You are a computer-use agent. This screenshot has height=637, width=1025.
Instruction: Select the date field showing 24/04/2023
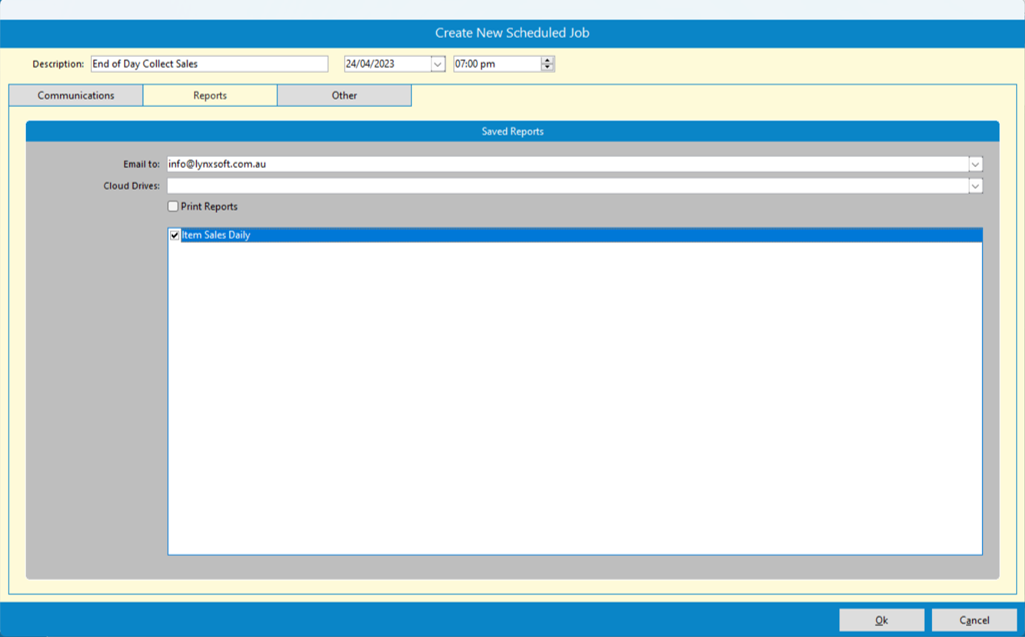[x=386, y=64]
